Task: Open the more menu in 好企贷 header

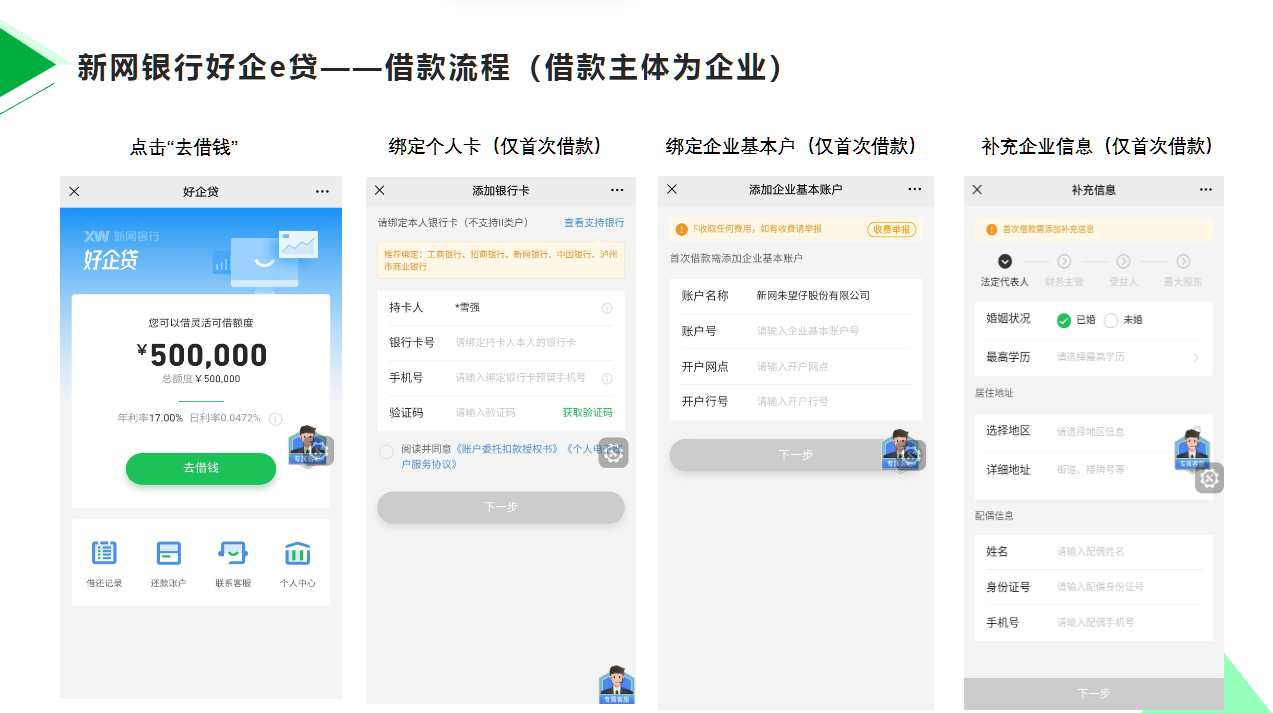Action: (x=322, y=191)
